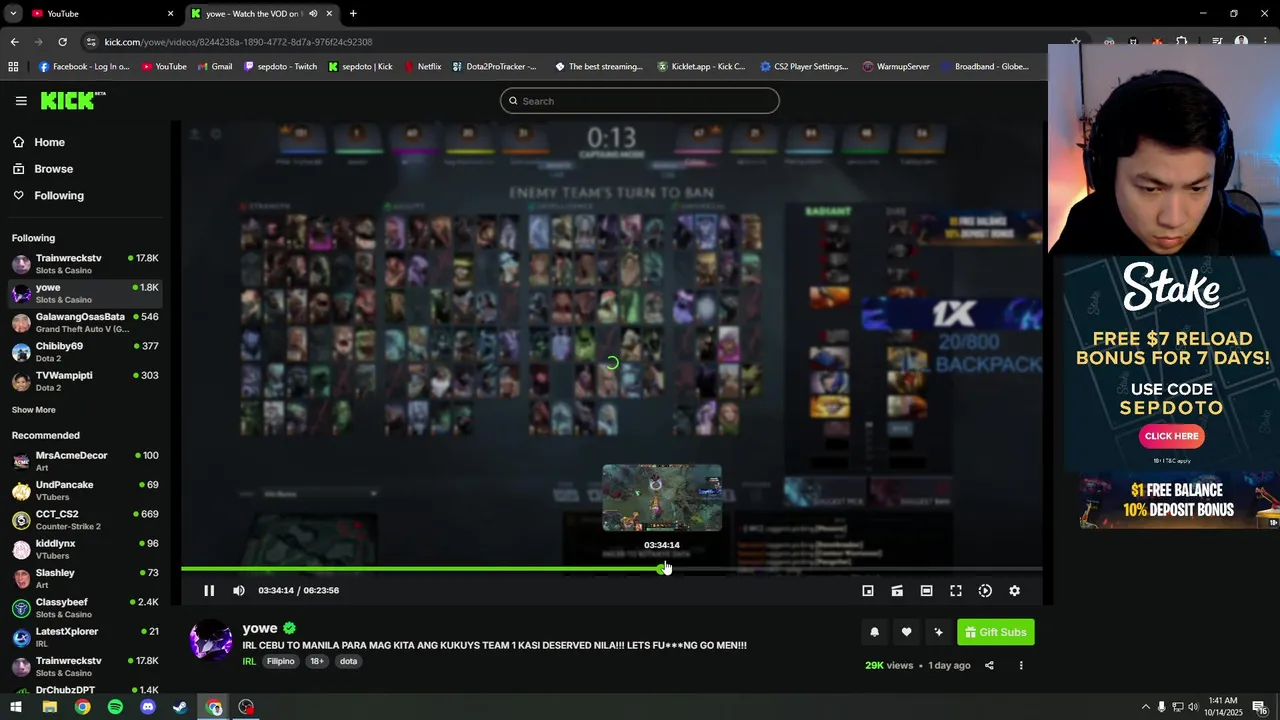Seek the video using the green progress bar

pyautogui.click(x=611, y=569)
